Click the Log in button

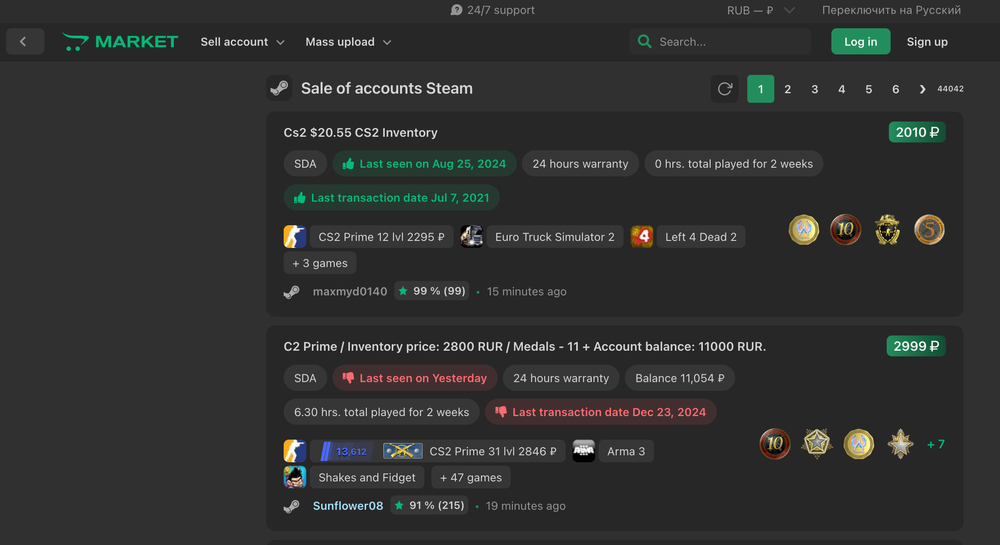click(x=860, y=42)
